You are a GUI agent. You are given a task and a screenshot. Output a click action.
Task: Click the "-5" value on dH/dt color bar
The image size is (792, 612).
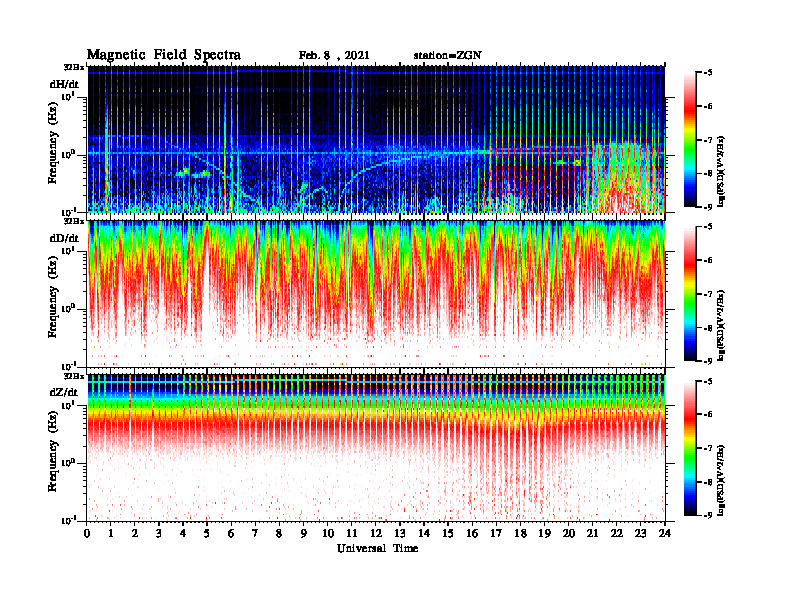708,73
